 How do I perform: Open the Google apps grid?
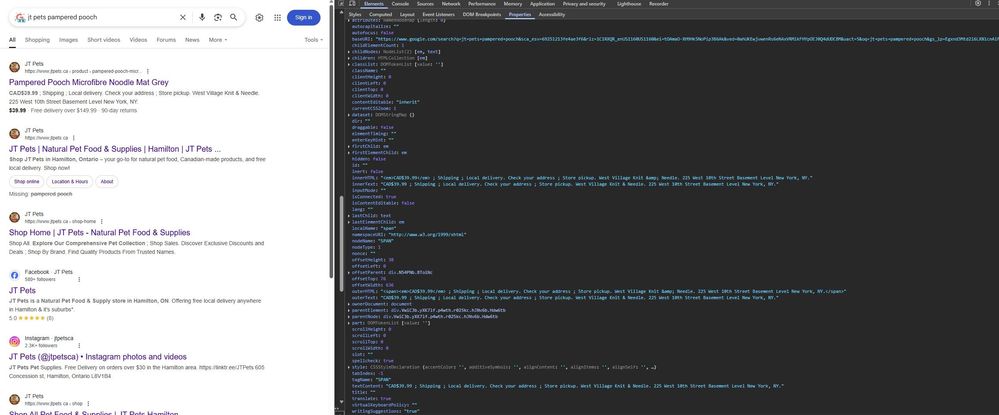click(x=275, y=17)
